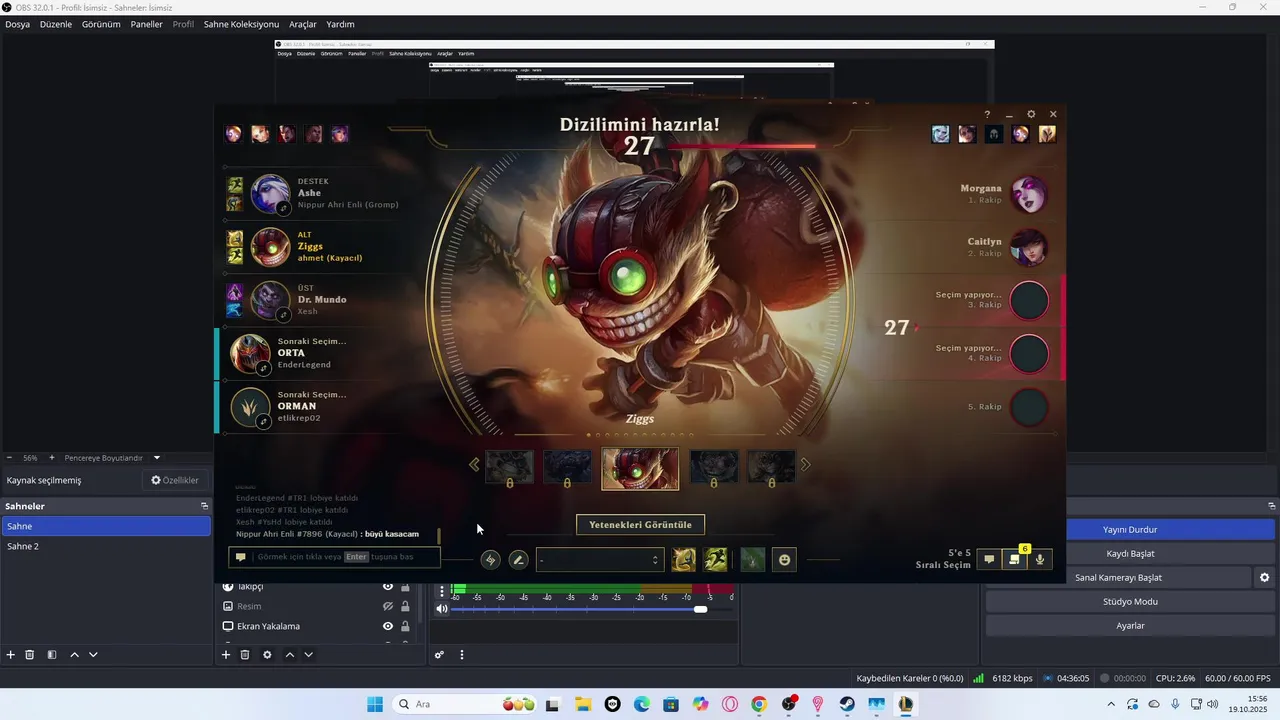1280x720 pixels.
Task: Select the highlighted Ziggs skin thumbnail
Action: pyautogui.click(x=640, y=468)
